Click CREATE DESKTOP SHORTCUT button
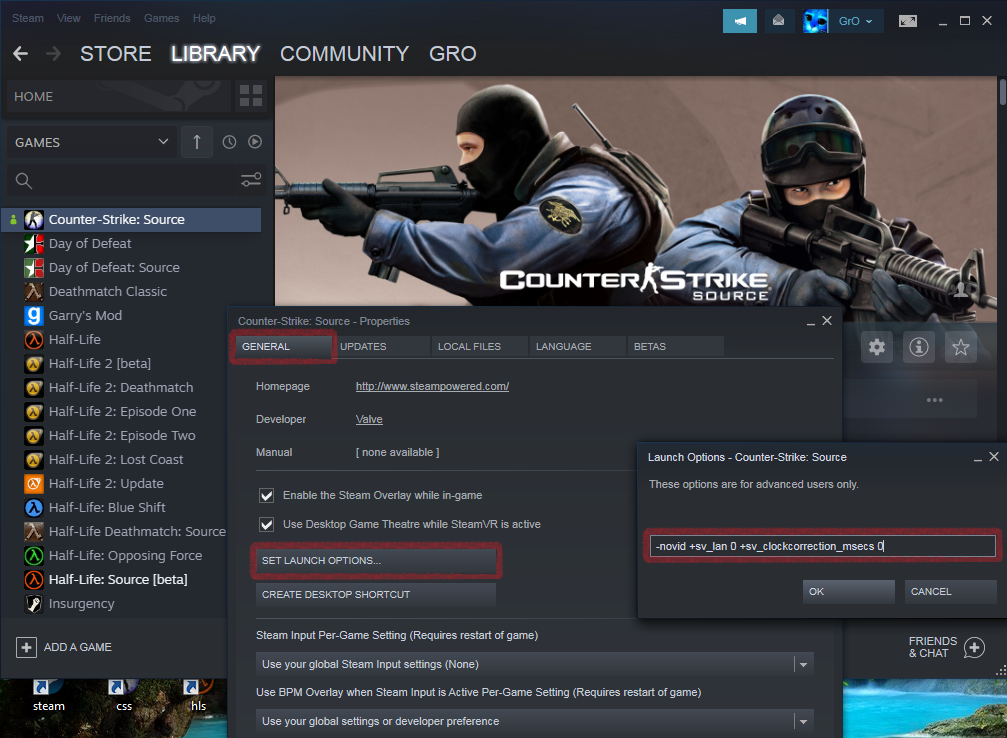Viewport: 1007px width, 738px height. click(x=376, y=595)
